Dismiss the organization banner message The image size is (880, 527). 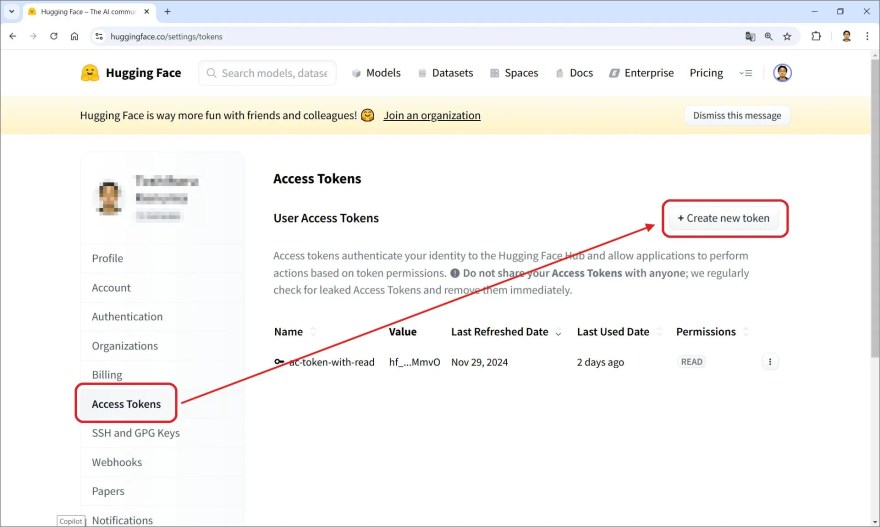pyautogui.click(x=737, y=116)
